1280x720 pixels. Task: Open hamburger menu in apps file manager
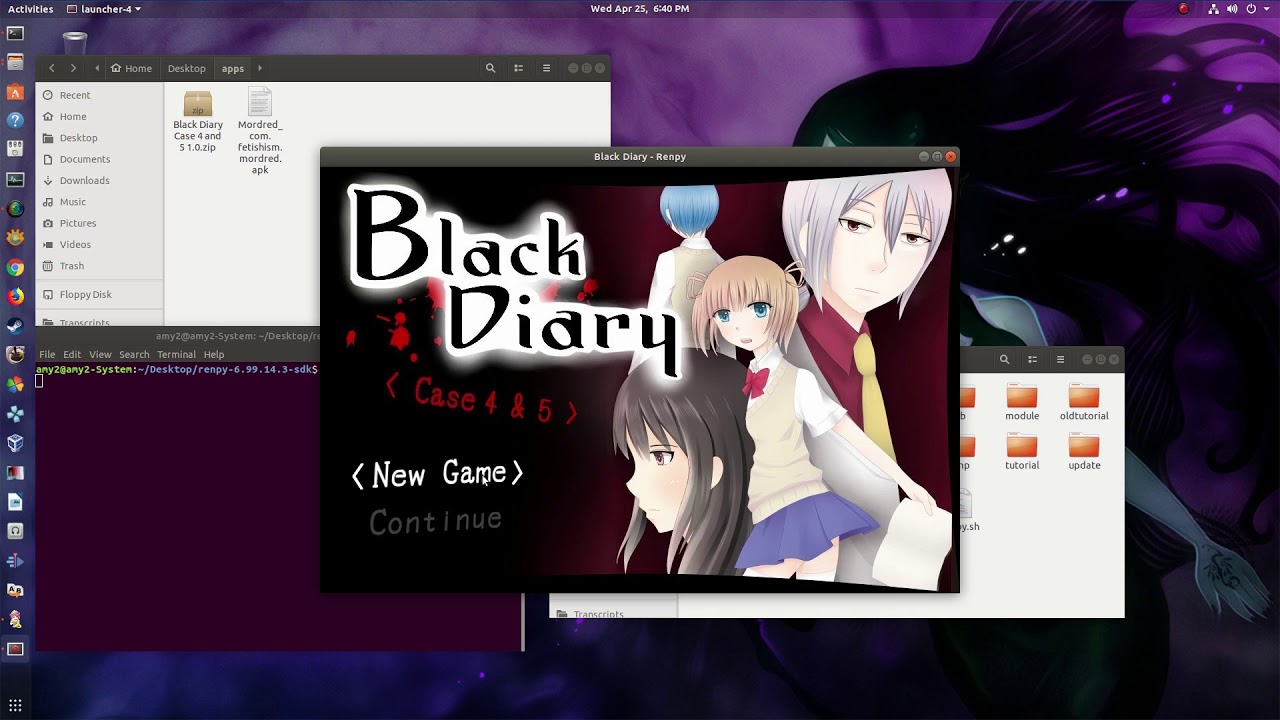tap(546, 68)
